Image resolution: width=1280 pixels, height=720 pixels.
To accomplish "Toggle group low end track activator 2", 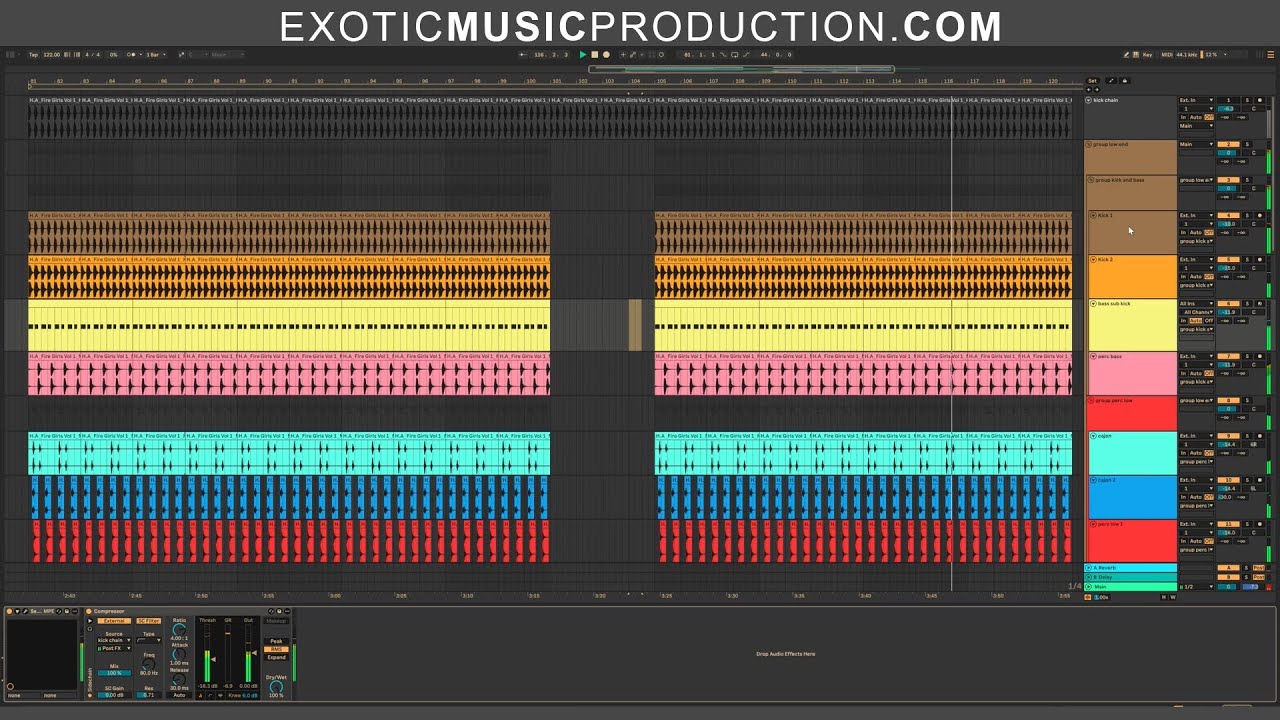I will (x=1229, y=144).
